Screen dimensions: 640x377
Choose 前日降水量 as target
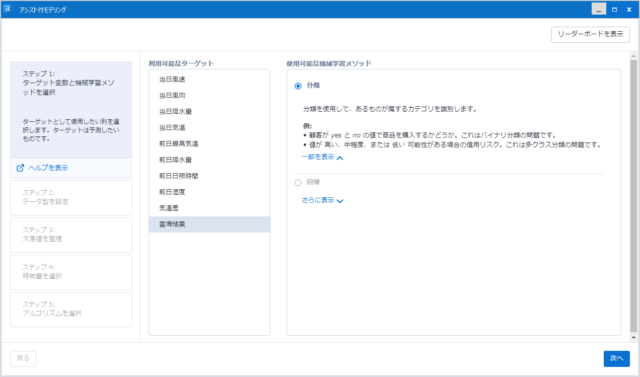[x=209, y=160]
